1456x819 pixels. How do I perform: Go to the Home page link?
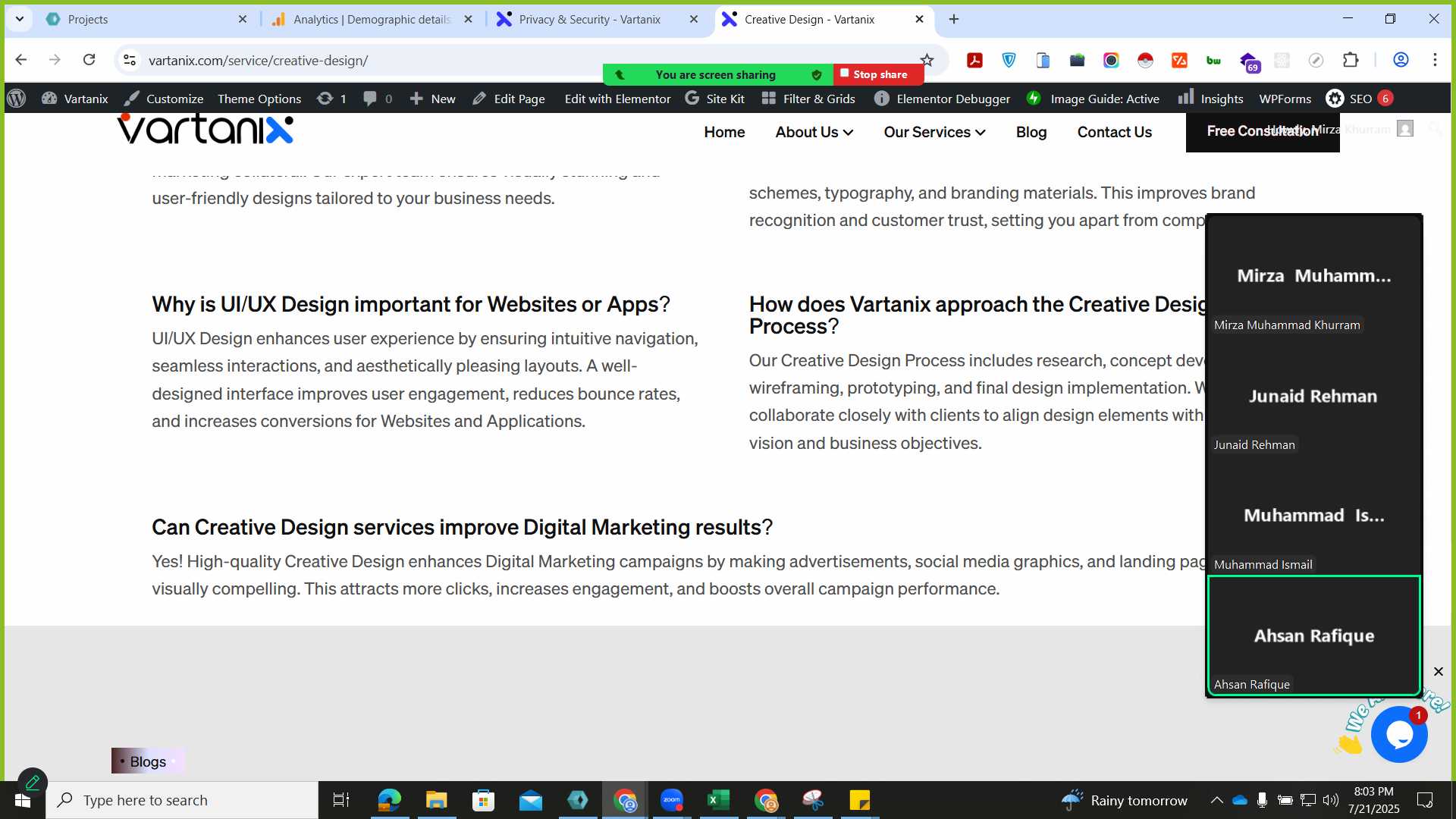coord(724,132)
